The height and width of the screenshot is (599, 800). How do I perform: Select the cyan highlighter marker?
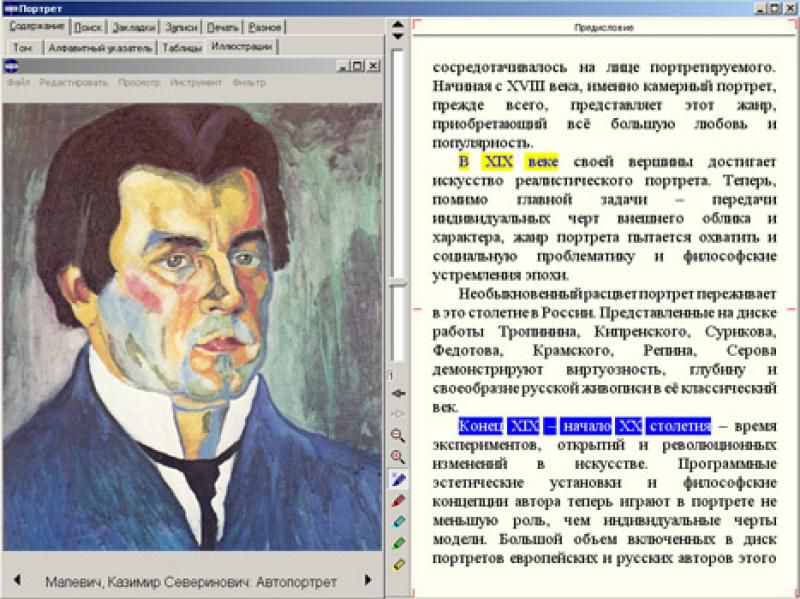[x=398, y=522]
